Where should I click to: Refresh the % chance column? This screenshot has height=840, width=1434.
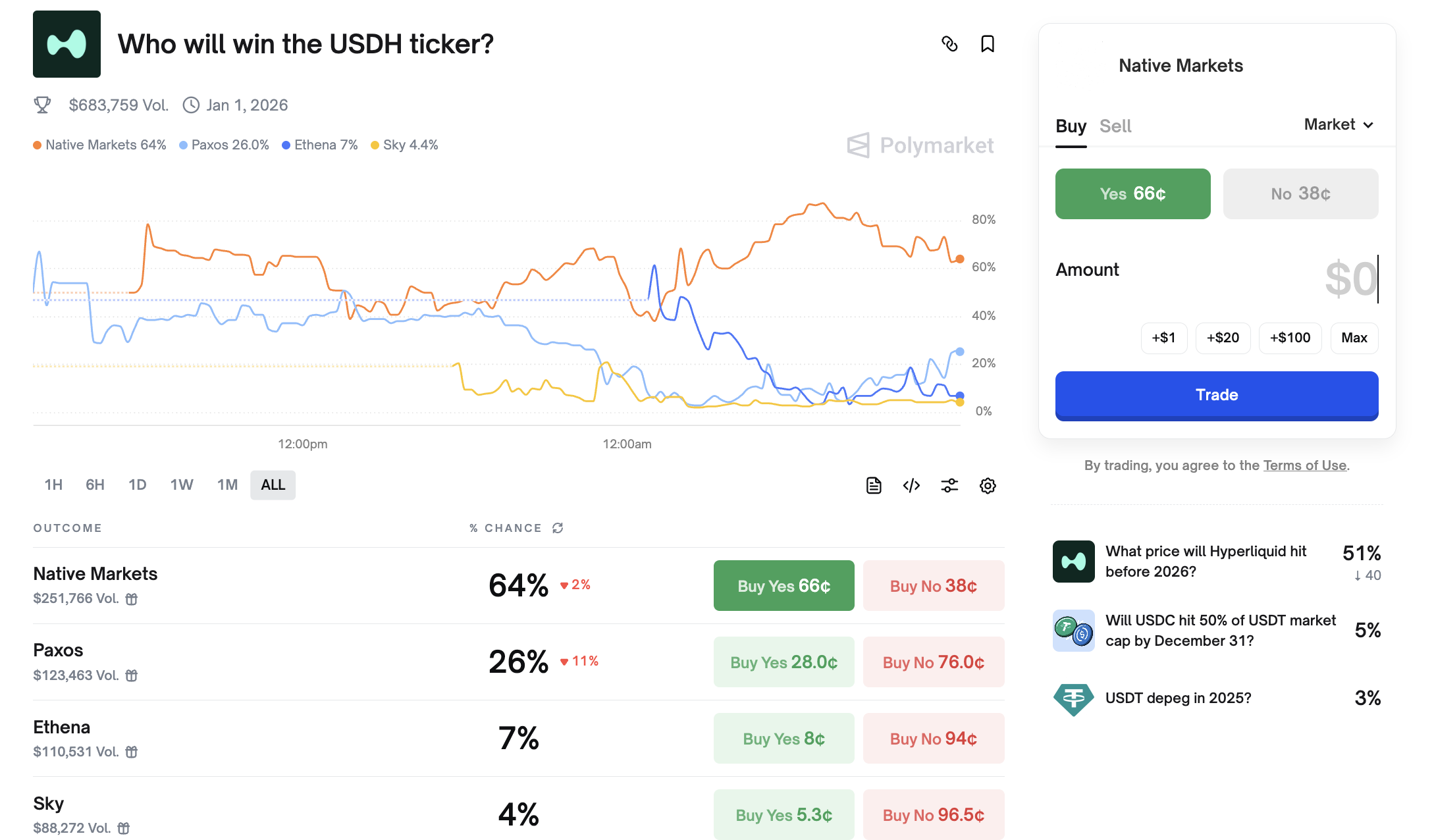tap(558, 528)
